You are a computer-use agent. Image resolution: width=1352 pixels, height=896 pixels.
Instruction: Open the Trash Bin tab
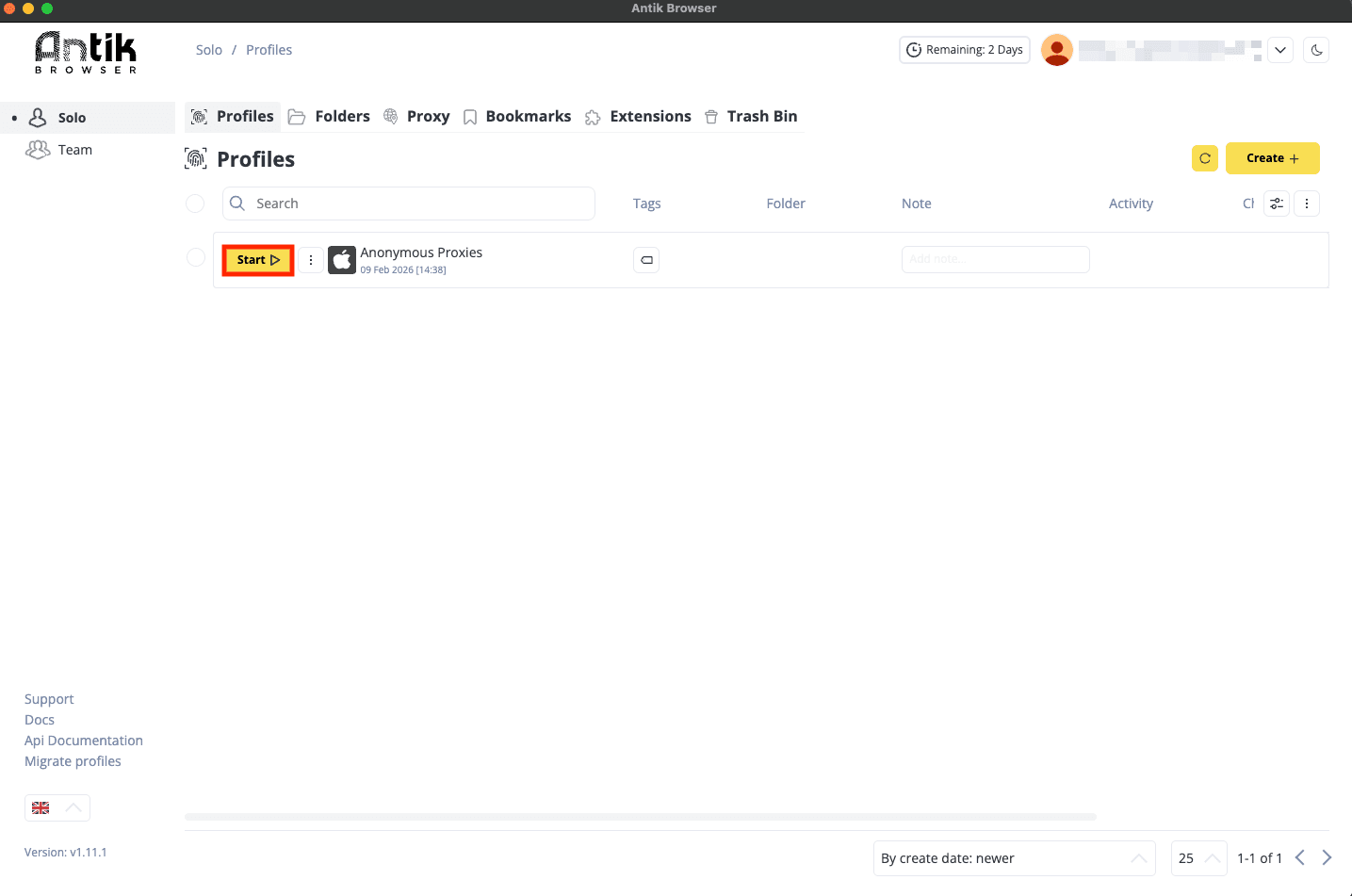[751, 116]
